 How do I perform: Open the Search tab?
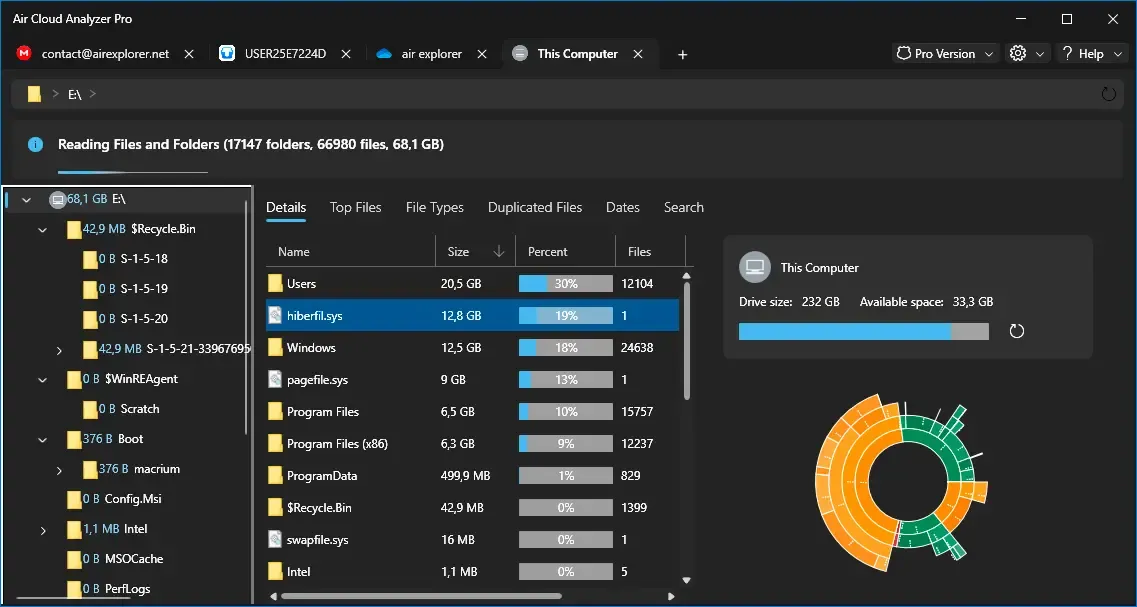pyautogui.click(x=684, y=207)
